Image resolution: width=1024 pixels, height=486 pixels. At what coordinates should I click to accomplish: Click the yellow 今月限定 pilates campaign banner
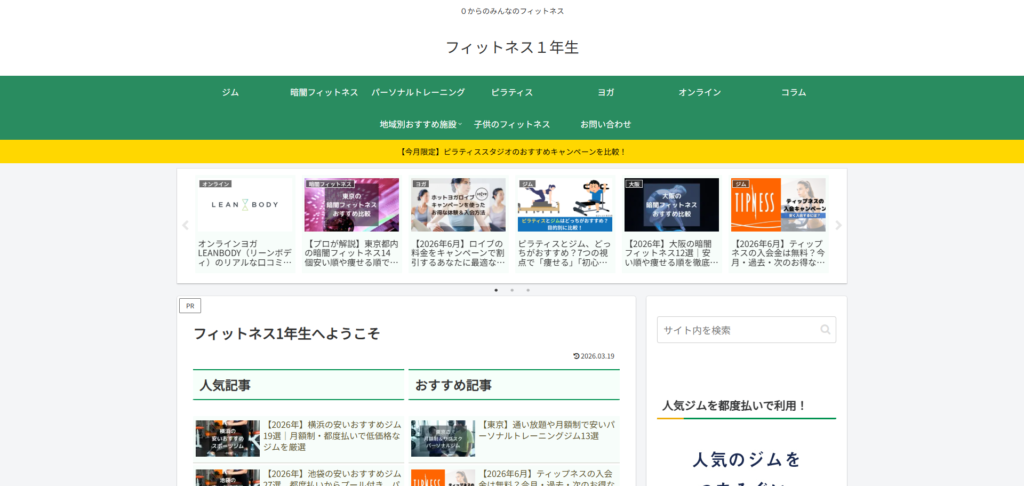(512, 152)
